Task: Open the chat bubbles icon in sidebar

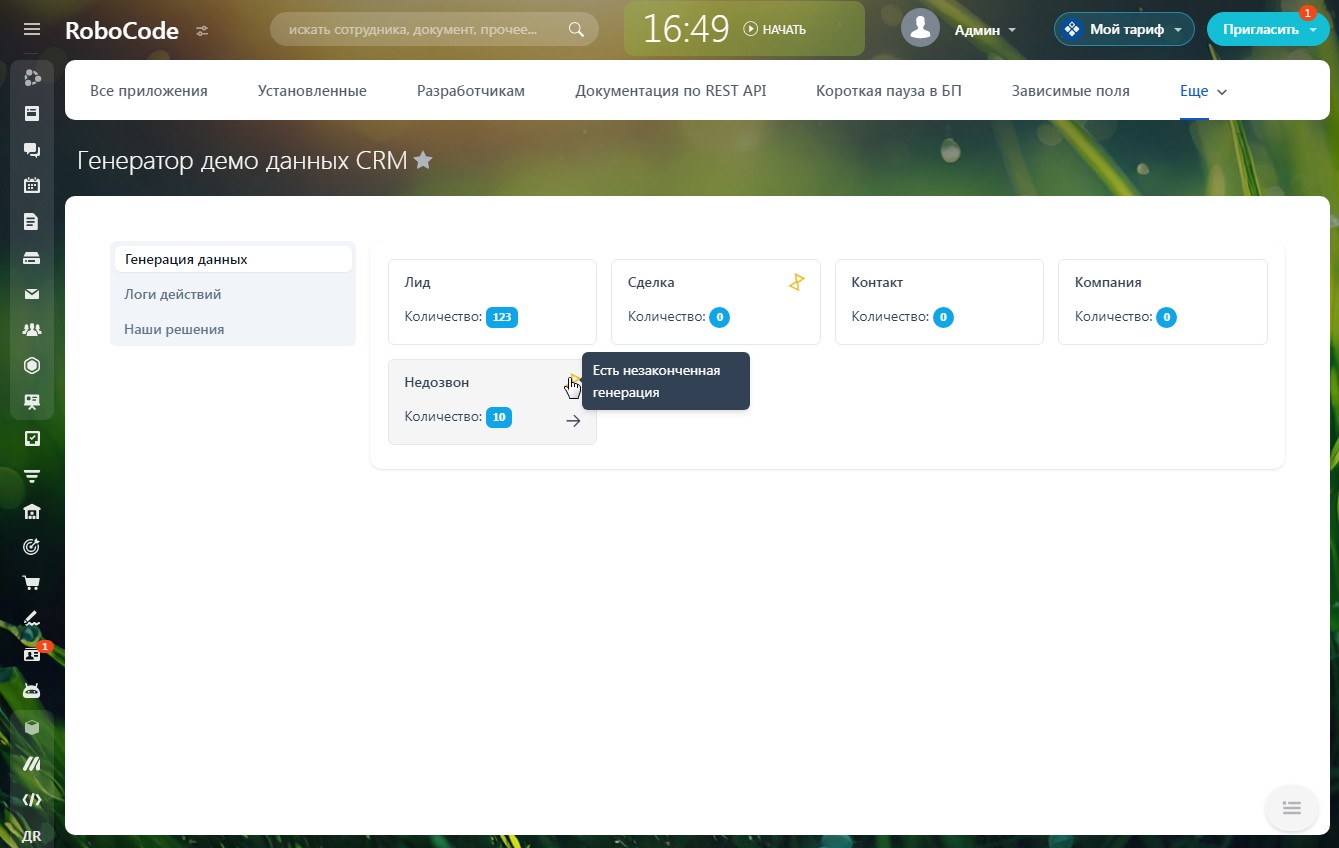Action: coord(32,149)
